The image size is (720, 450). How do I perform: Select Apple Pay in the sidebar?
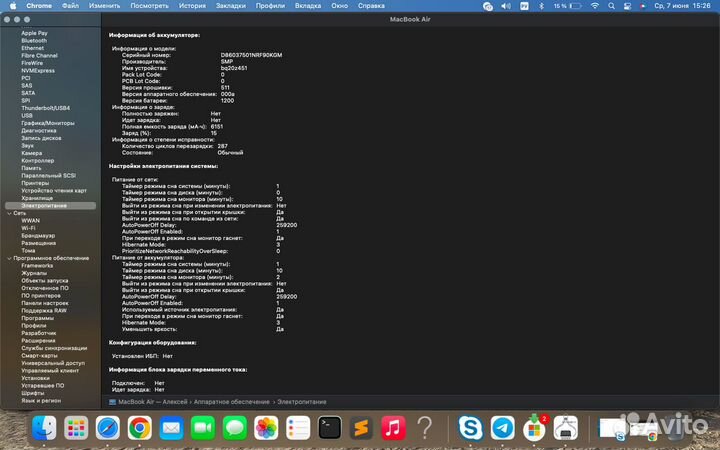pos(34,33)
